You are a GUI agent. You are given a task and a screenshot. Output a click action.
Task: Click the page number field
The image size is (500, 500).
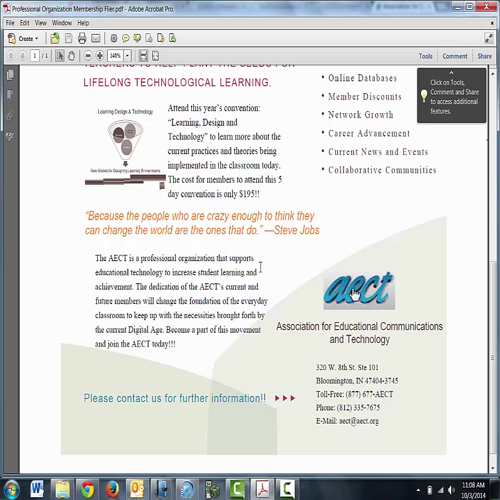point(34,56)
